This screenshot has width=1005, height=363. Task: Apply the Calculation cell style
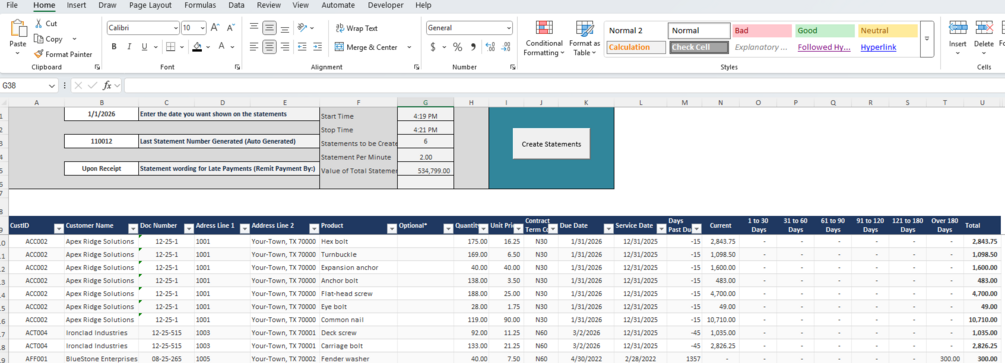(636, 47)
